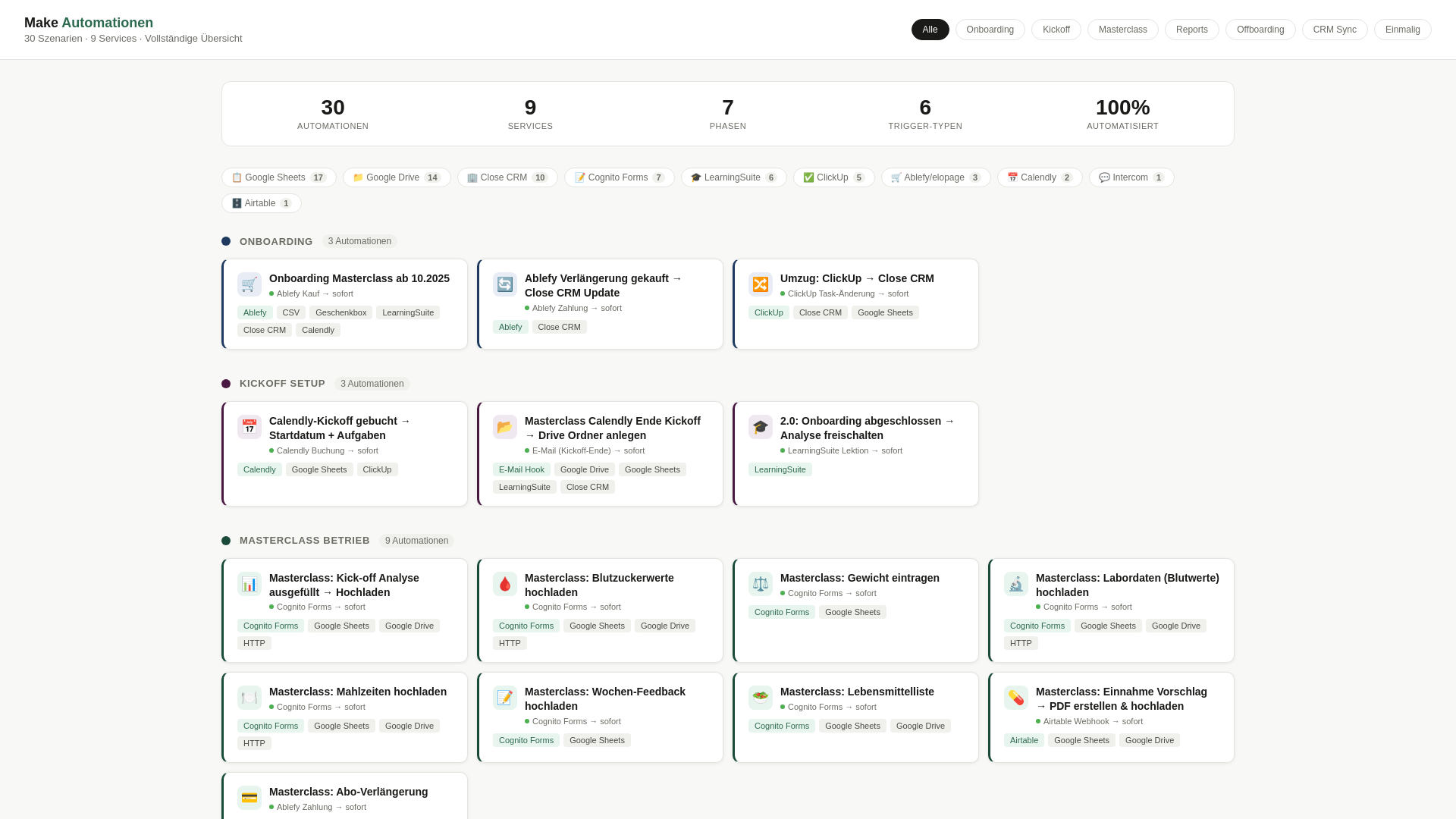
Task: Click the LearningSuite Lektion trigger text
Action: click(845, 450)
